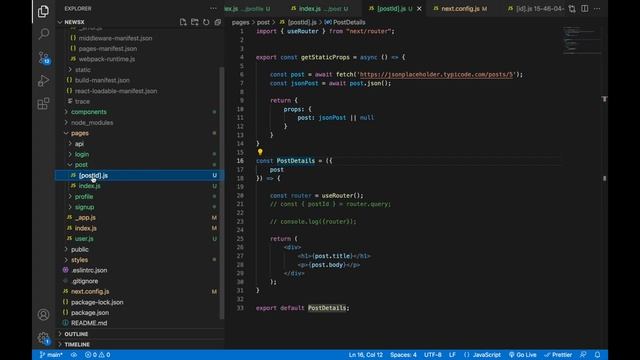640x360 pixels.
Task: Switch to the index.js post tab
Action: (320, 9)
